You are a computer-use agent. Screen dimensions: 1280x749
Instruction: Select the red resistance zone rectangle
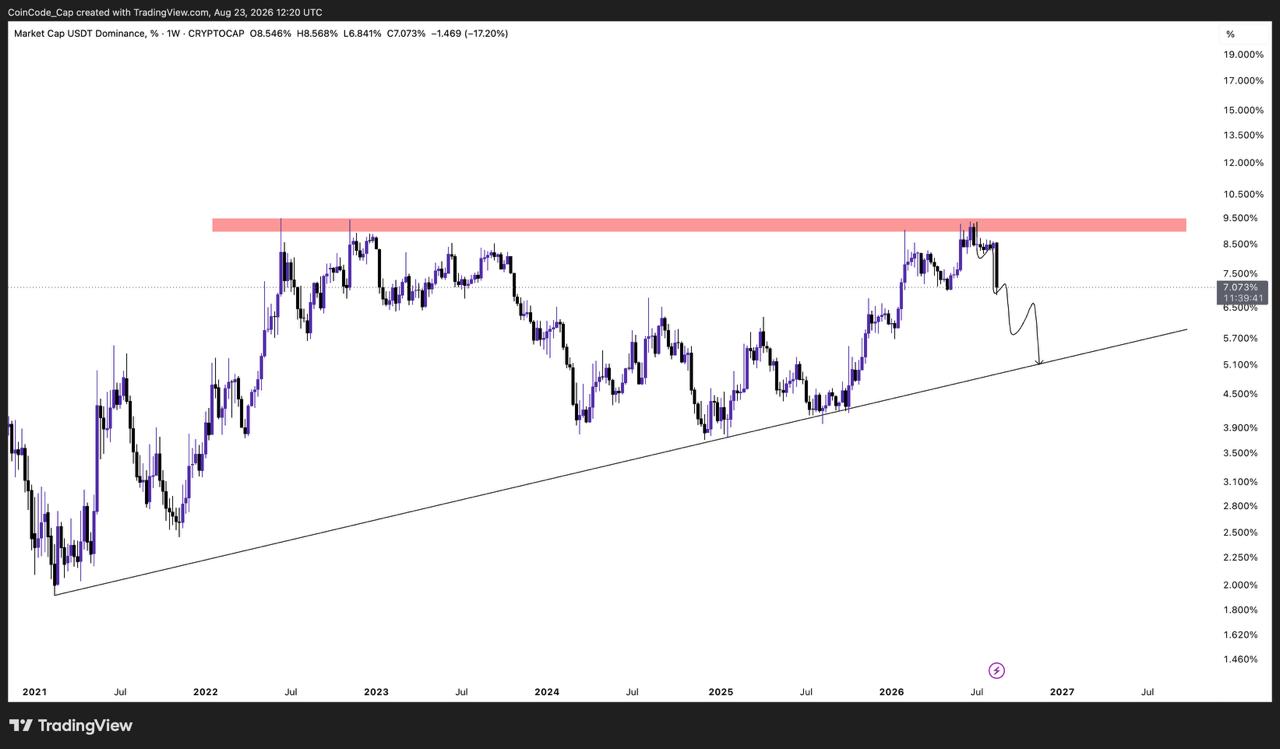699,225
